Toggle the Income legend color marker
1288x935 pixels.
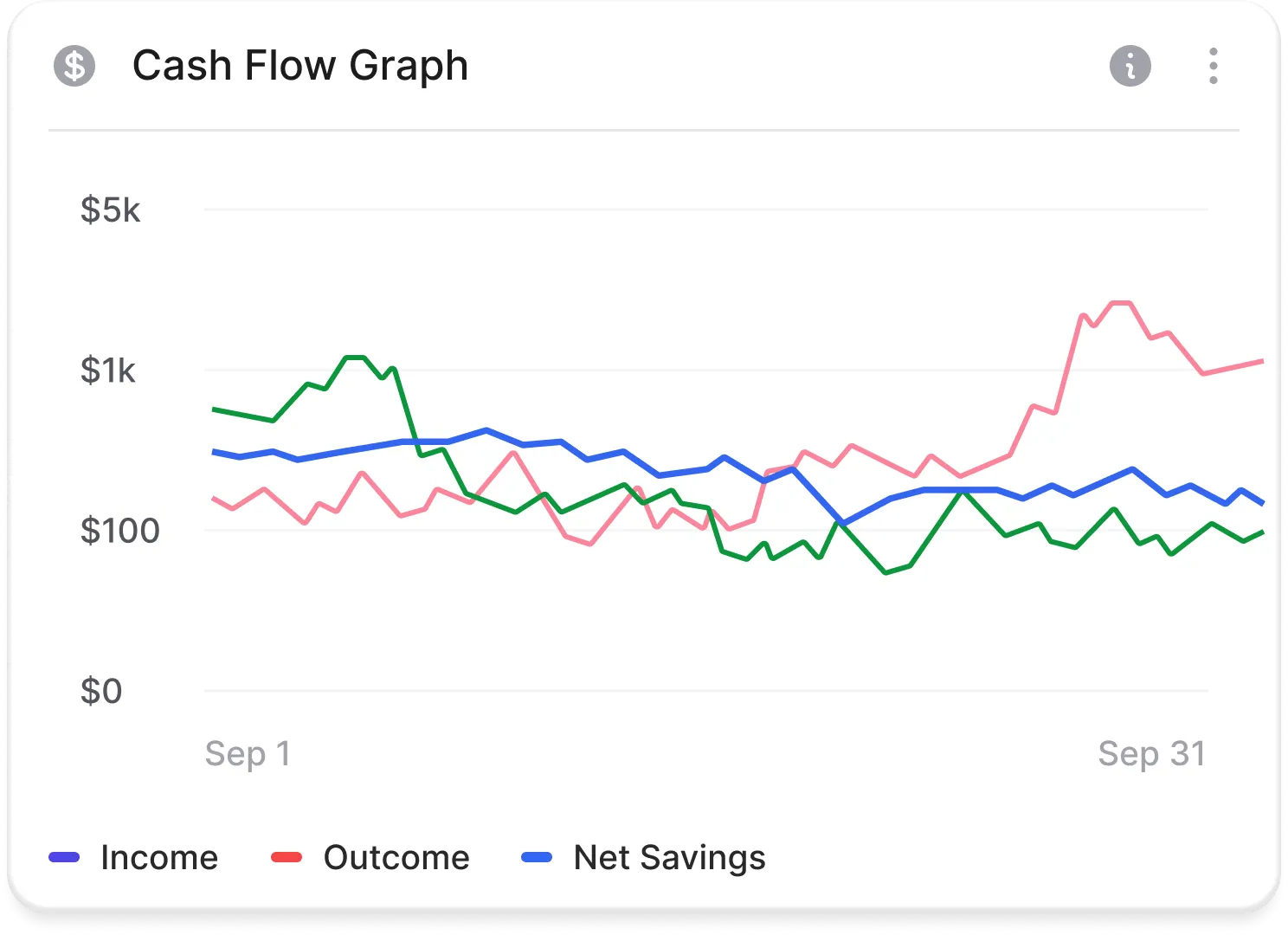65,858
